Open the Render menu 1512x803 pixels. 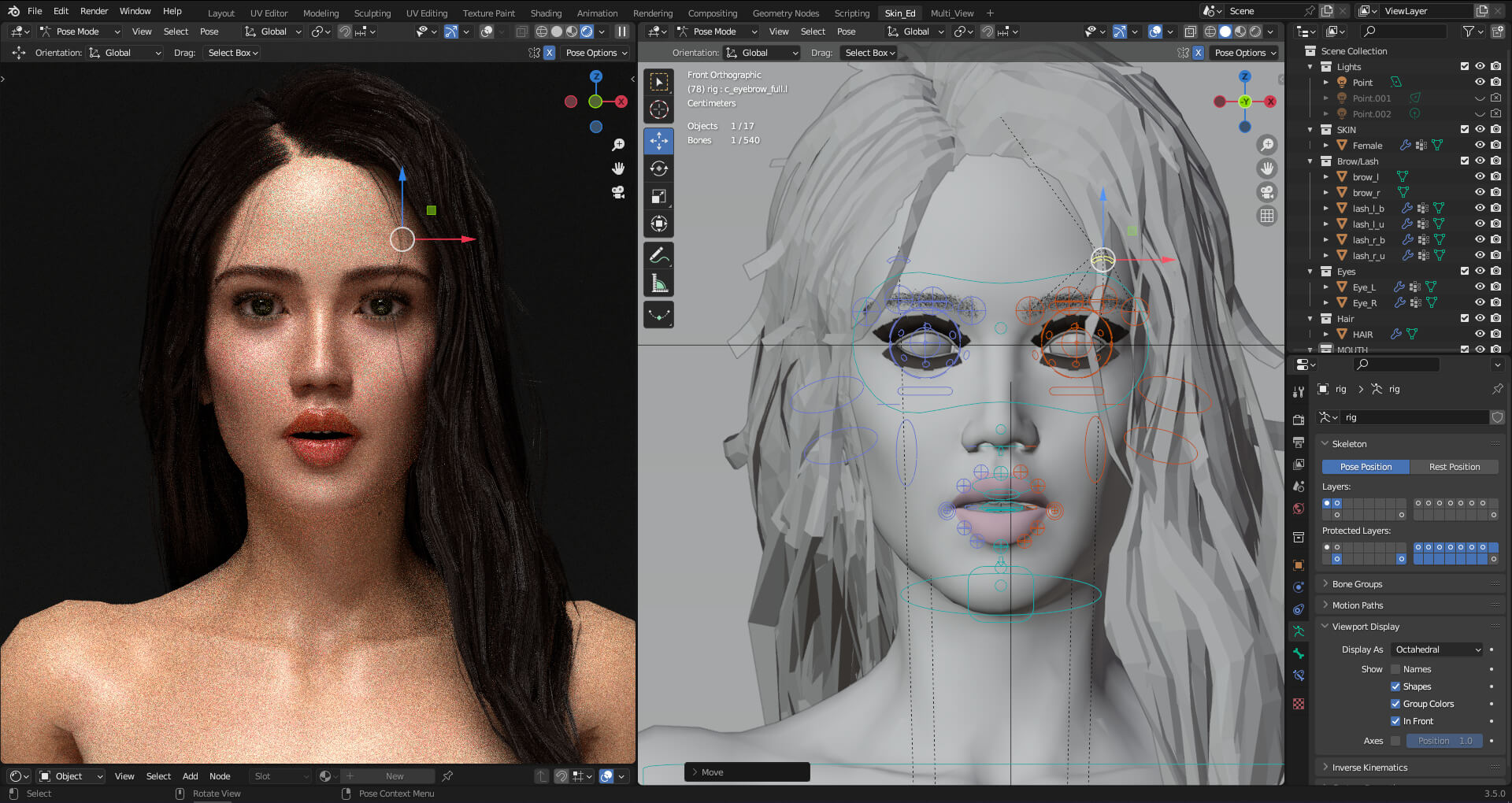[x=94, y=11]
